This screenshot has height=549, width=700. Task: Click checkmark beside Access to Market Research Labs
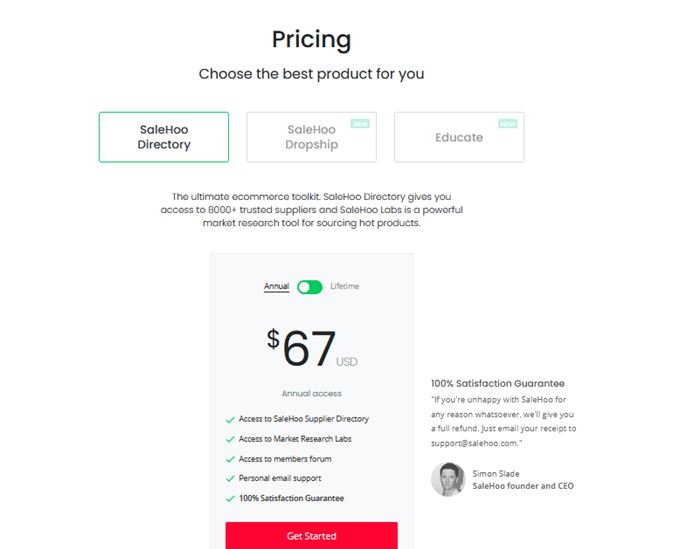[x=231, y=440]
